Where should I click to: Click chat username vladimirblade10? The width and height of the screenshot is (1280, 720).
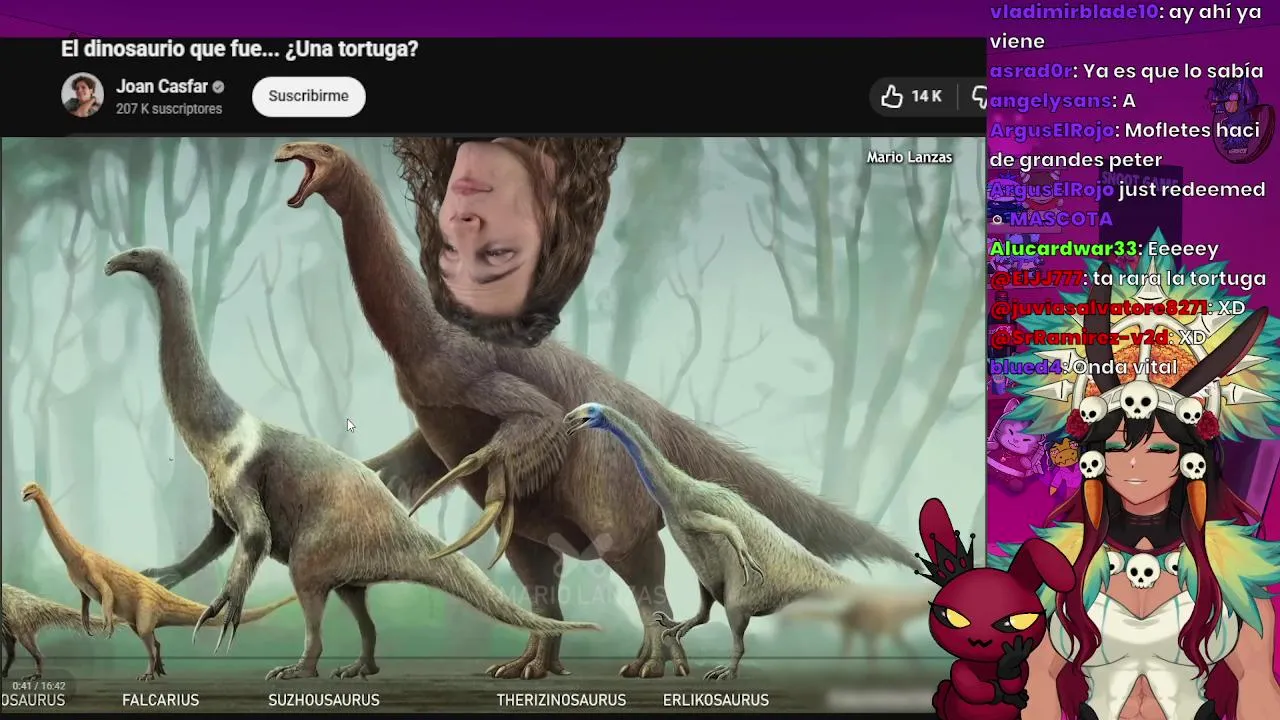click(1073, 12)
